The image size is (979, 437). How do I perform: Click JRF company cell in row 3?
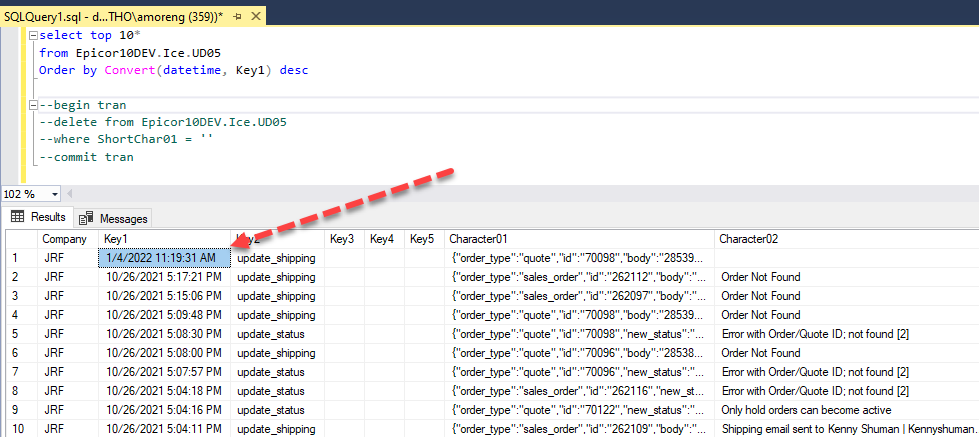point(67,296)
